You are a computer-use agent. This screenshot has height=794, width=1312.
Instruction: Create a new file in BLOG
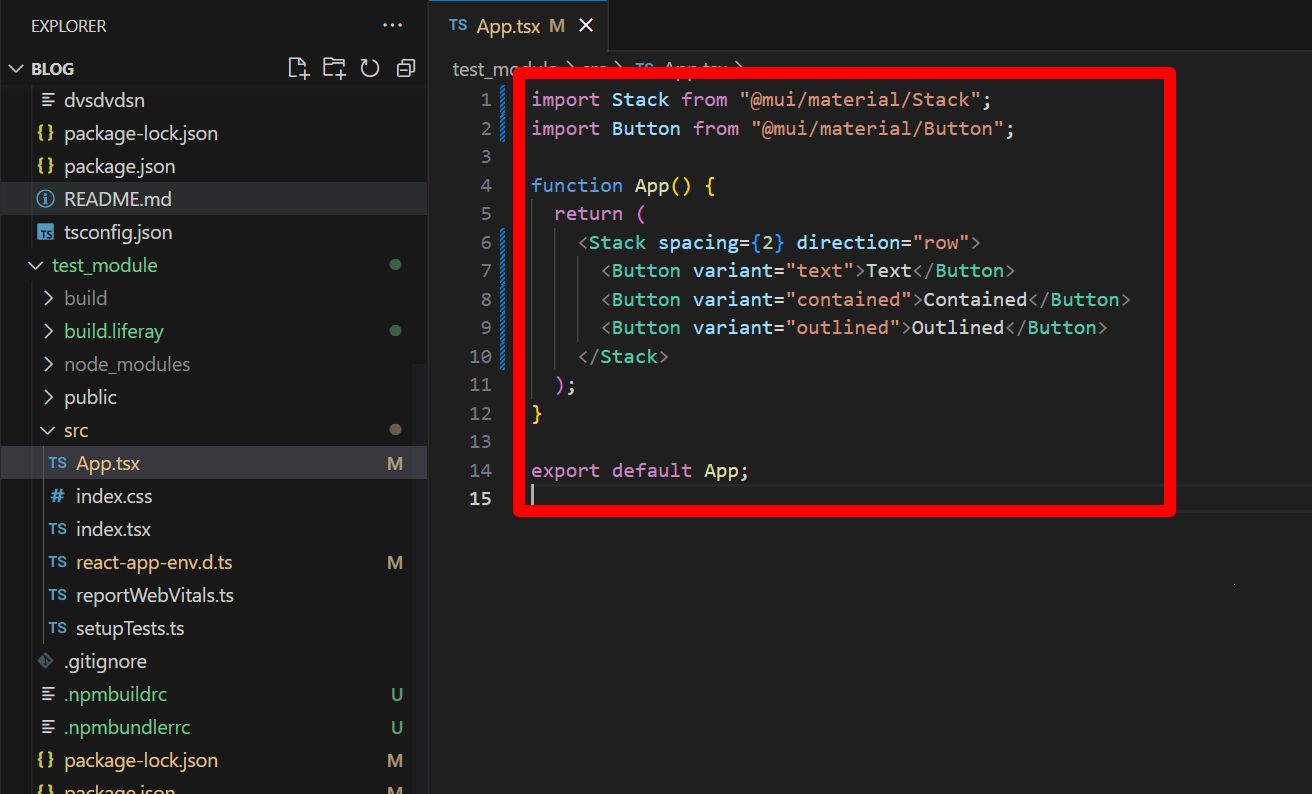pyautogui.click(x=298, y=68)
